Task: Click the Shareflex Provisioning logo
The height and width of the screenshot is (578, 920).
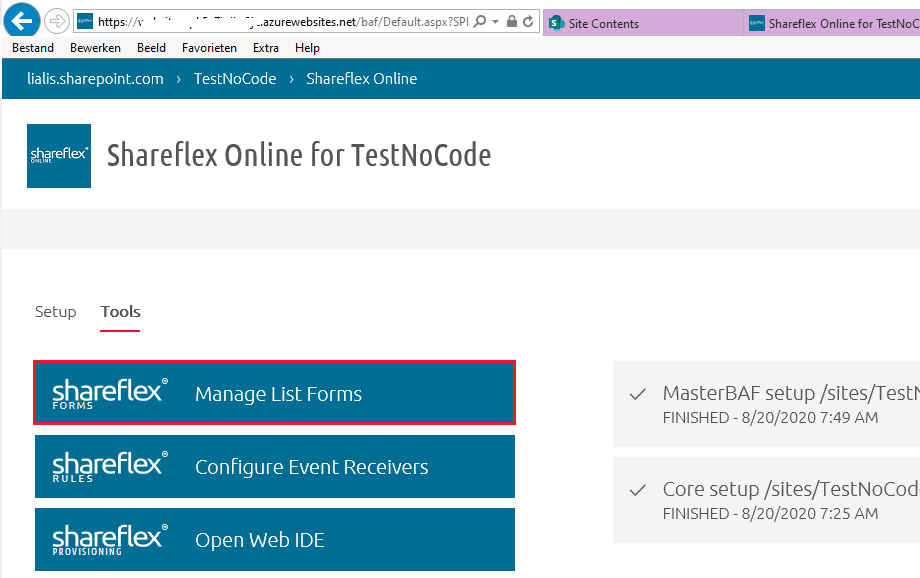Action: 110,540
